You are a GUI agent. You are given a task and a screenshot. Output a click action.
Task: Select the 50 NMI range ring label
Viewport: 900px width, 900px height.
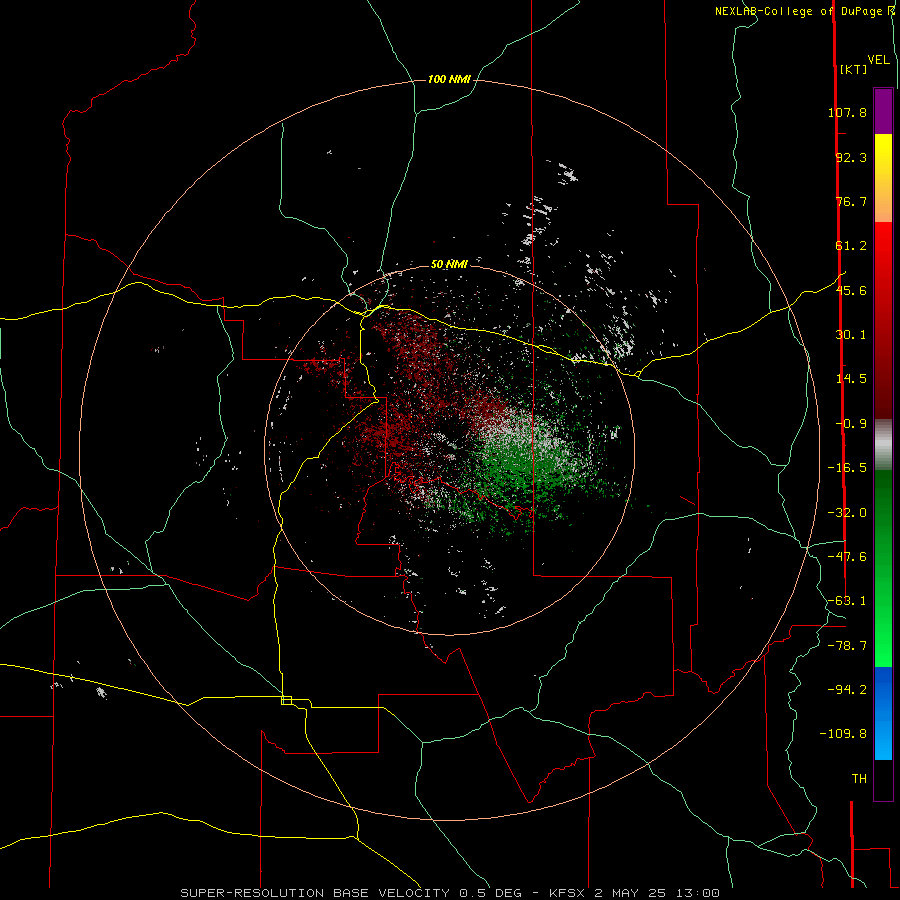449,264
